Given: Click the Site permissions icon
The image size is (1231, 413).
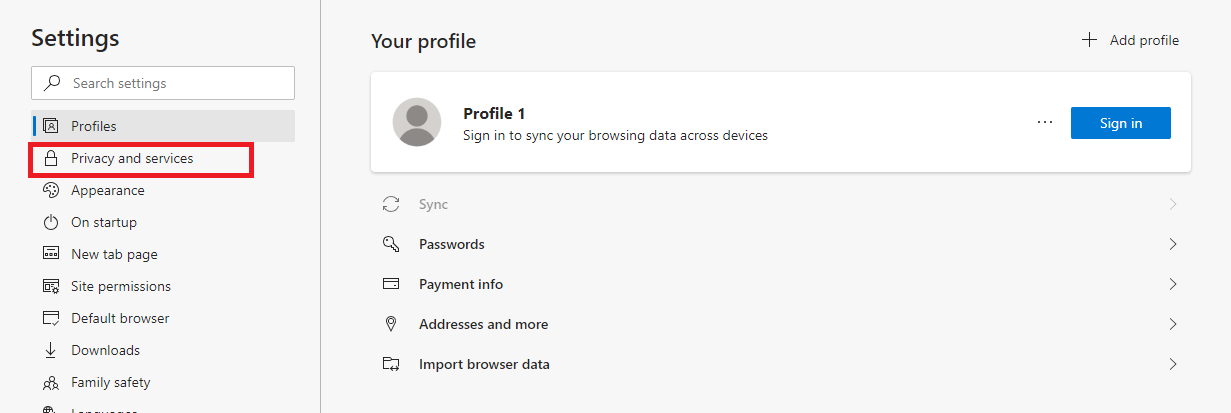Looking at the screenshot, I should [51, 287].
